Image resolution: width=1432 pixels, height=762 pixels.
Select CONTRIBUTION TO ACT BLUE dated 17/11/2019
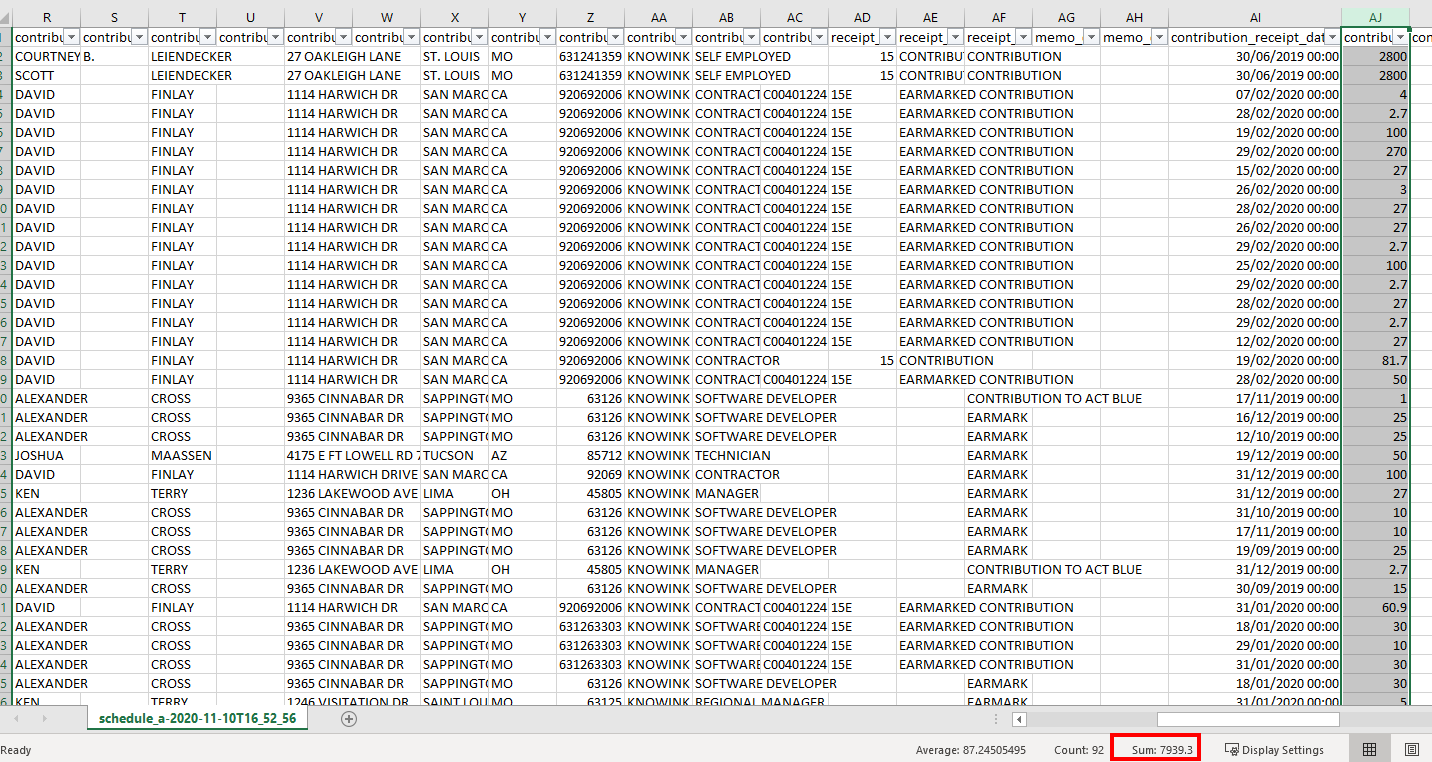(1054, 398)
